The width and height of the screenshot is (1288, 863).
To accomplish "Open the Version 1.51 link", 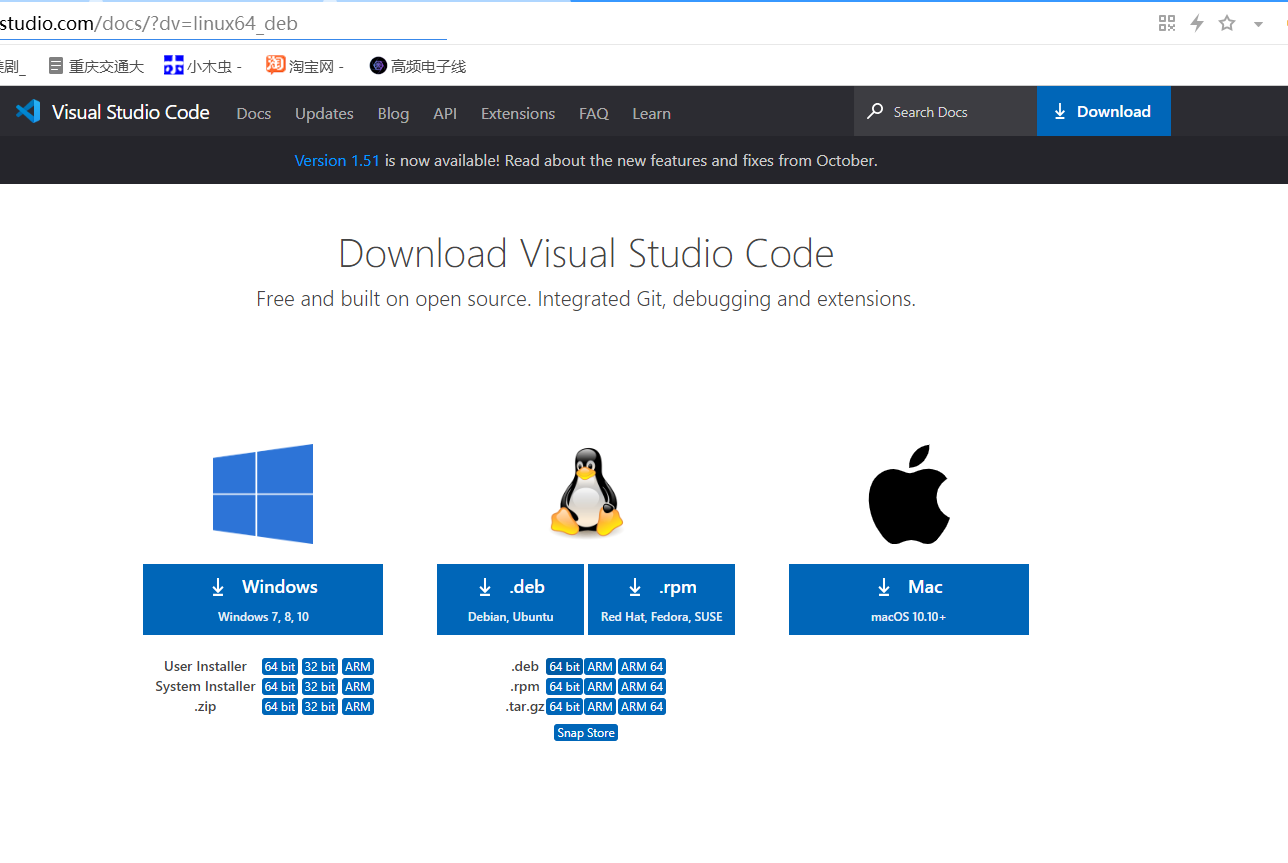I will click(x=337, y=160).
